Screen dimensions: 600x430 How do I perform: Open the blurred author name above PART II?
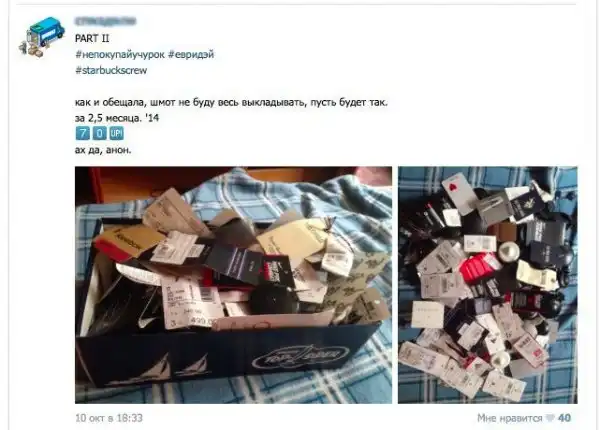tap(106, 21)
